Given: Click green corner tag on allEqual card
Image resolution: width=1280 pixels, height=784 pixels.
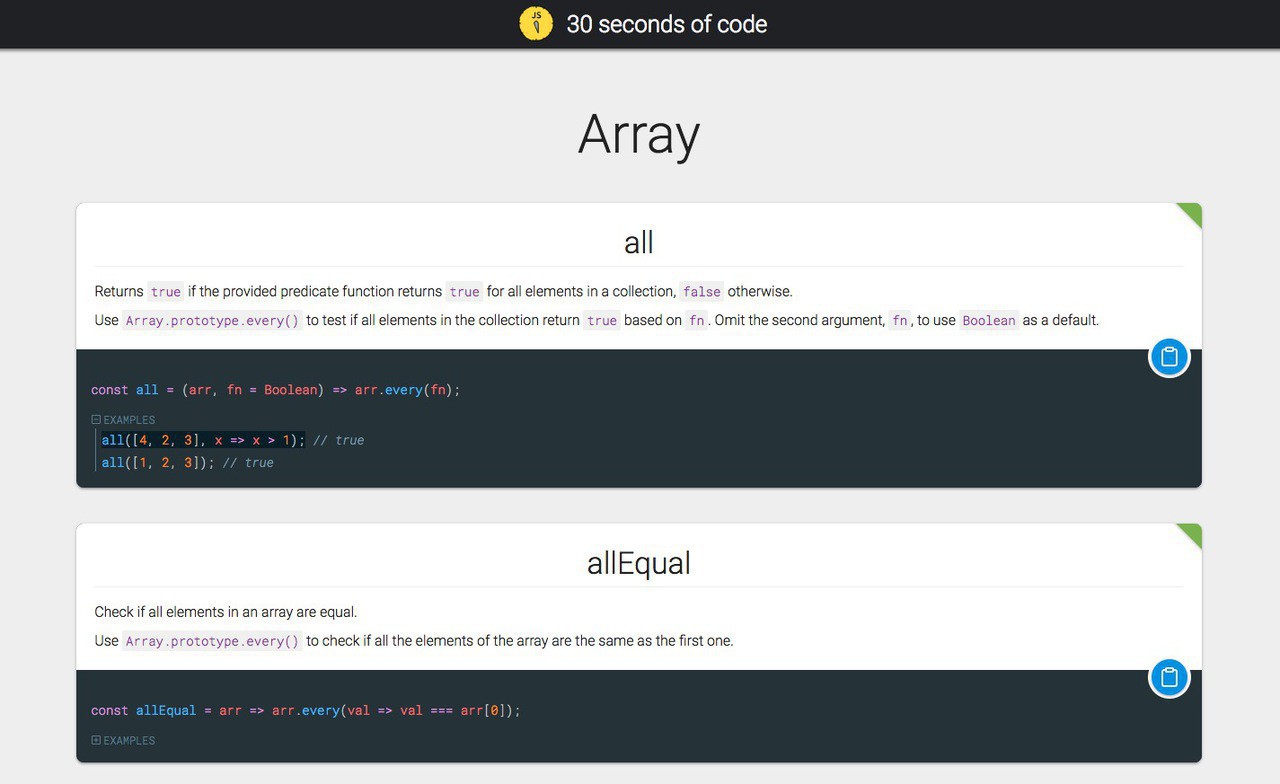Looking at the screenshot, I should click(x=1191, y=534).
